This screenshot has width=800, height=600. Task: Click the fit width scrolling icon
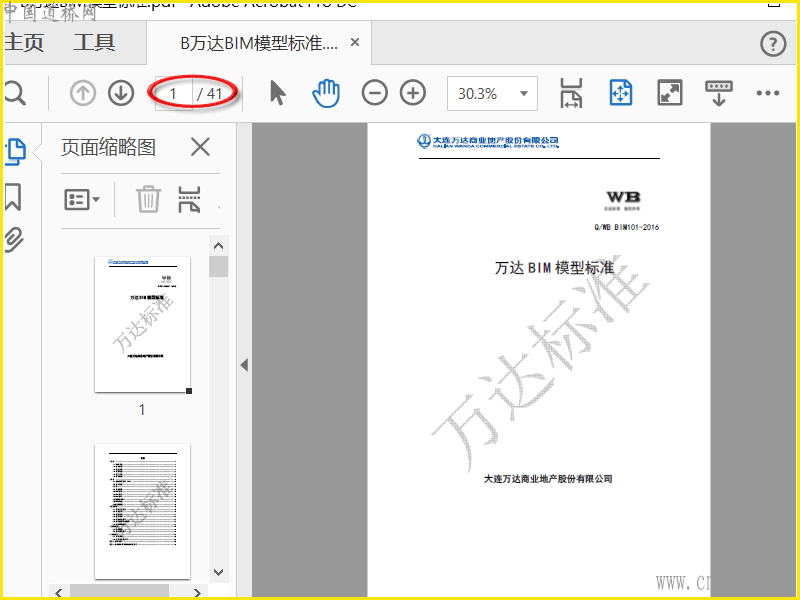pyautogui.click(x=571, y=93)
